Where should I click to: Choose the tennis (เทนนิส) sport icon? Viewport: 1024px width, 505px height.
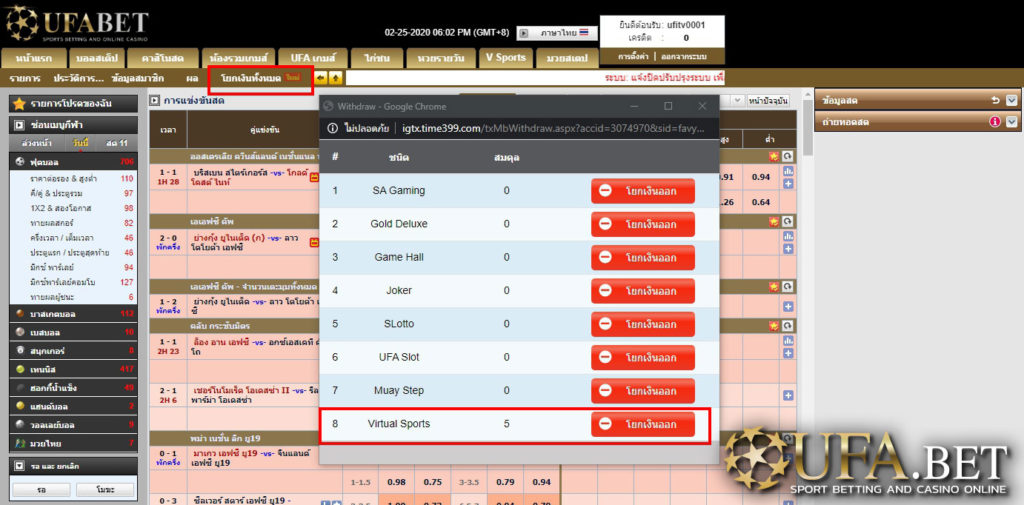pyautogui.click(x=21, y=369)
